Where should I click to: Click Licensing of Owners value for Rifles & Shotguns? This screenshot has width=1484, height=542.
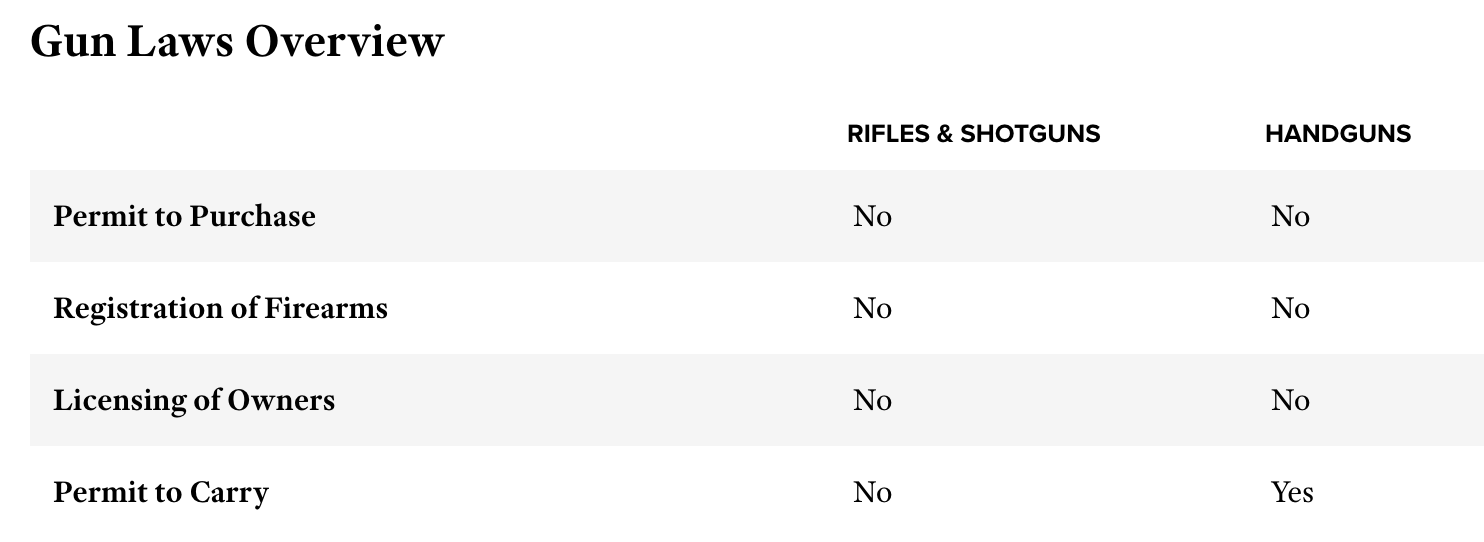(872, 400)
